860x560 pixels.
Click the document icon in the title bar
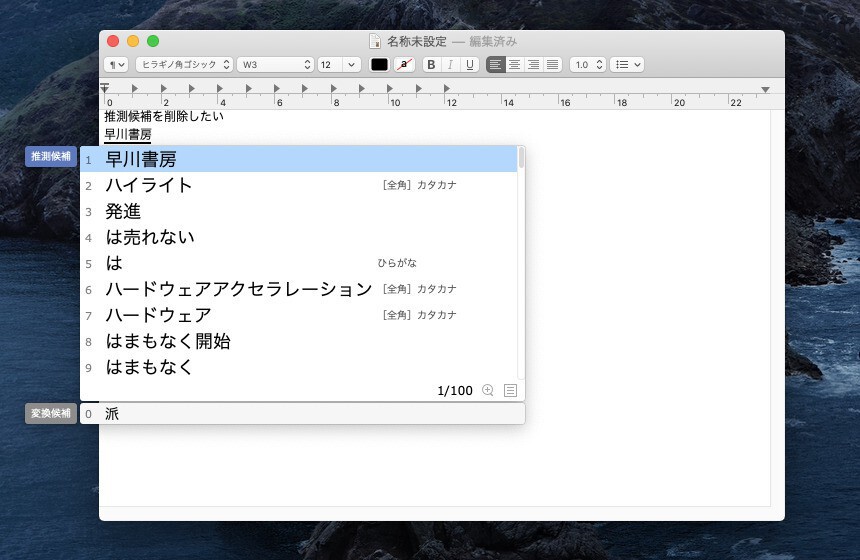(x=375, y=41)
